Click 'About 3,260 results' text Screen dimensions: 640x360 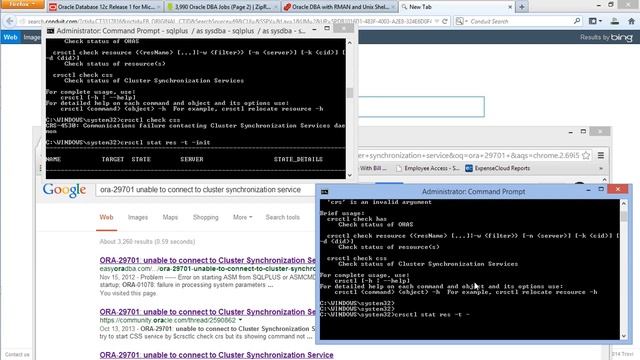[147, 242]
